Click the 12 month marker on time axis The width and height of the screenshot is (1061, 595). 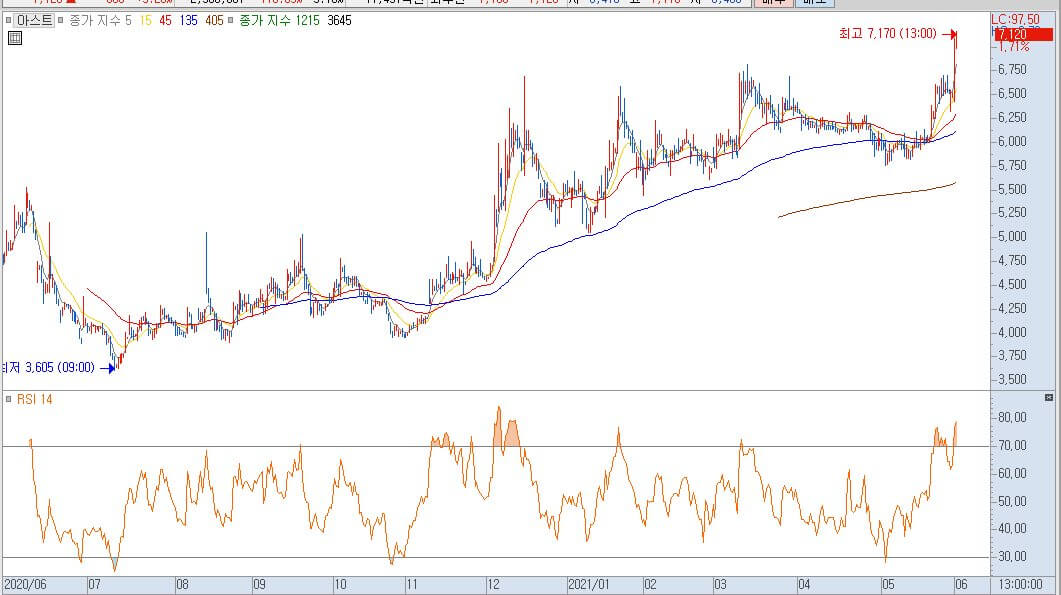click(493, 584)
